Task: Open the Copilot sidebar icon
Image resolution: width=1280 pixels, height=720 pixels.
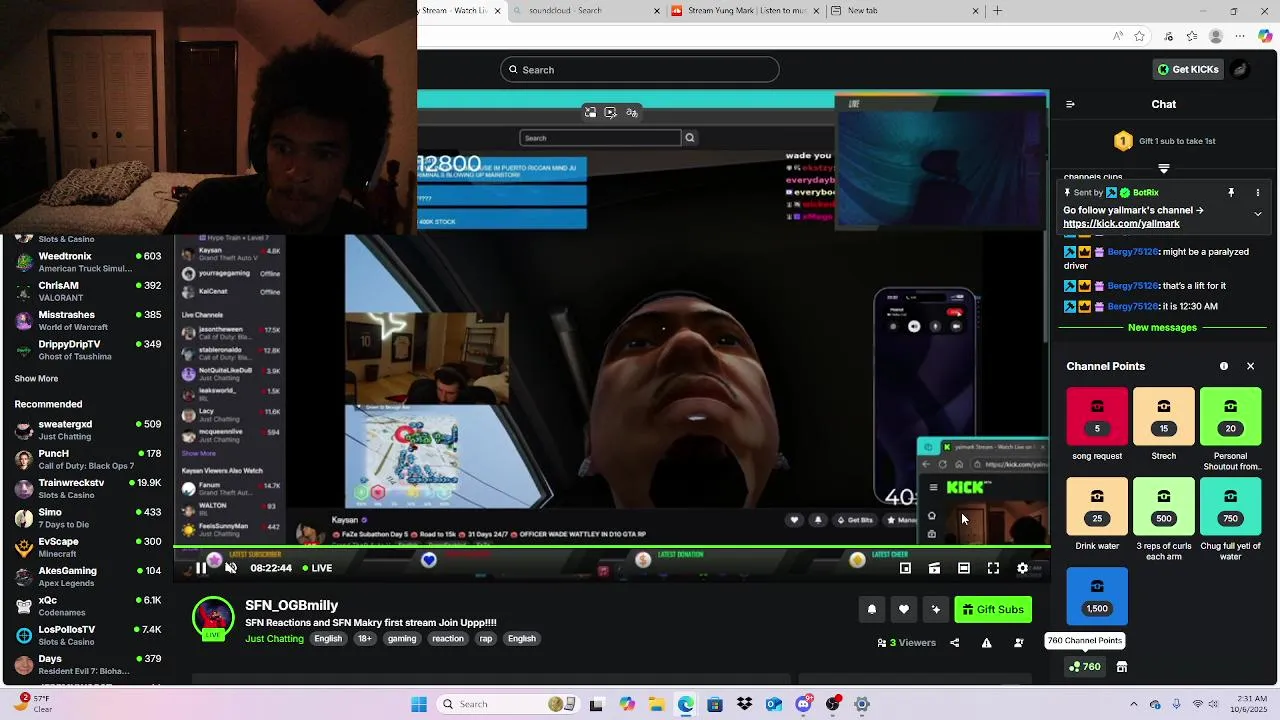Action: (x=1266, y=36)
